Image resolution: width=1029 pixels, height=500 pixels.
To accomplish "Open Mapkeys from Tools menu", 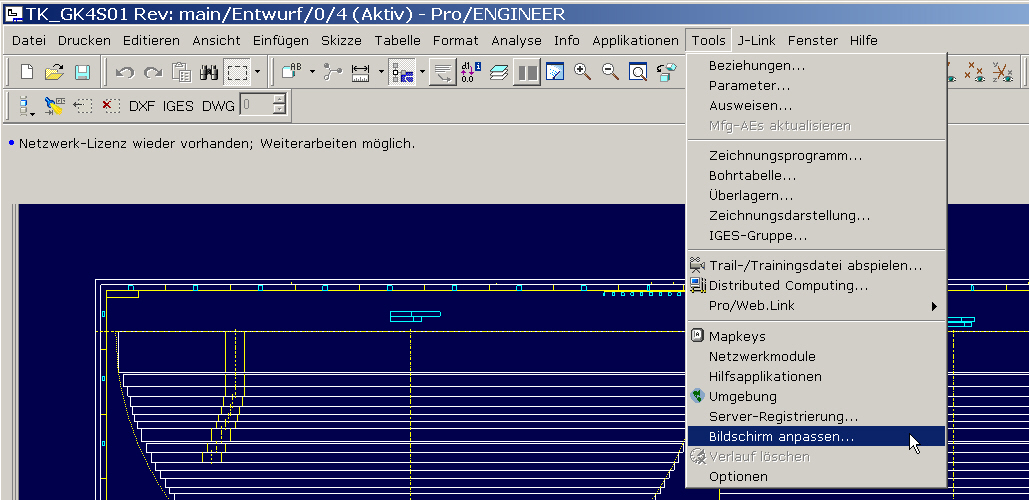I will pos(816,337).
